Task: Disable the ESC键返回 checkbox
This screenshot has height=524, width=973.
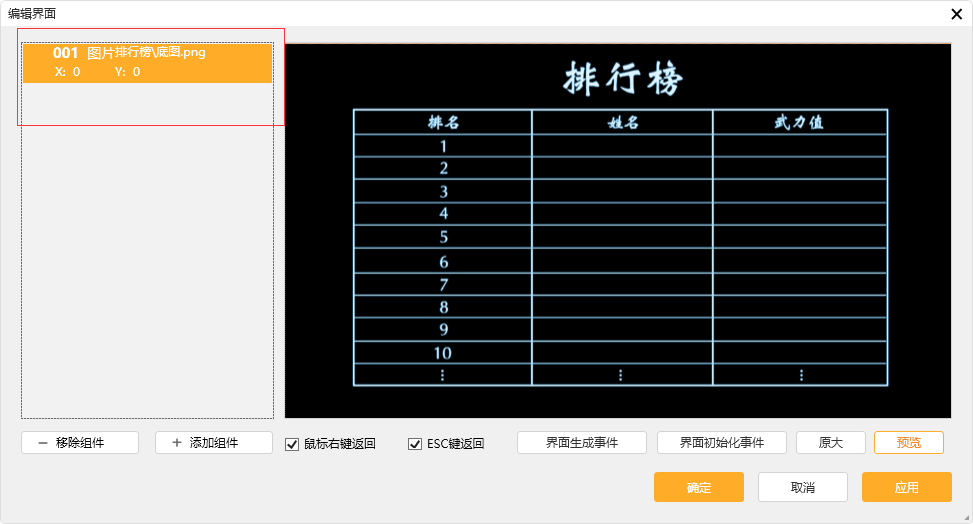Action: (415, 444)
